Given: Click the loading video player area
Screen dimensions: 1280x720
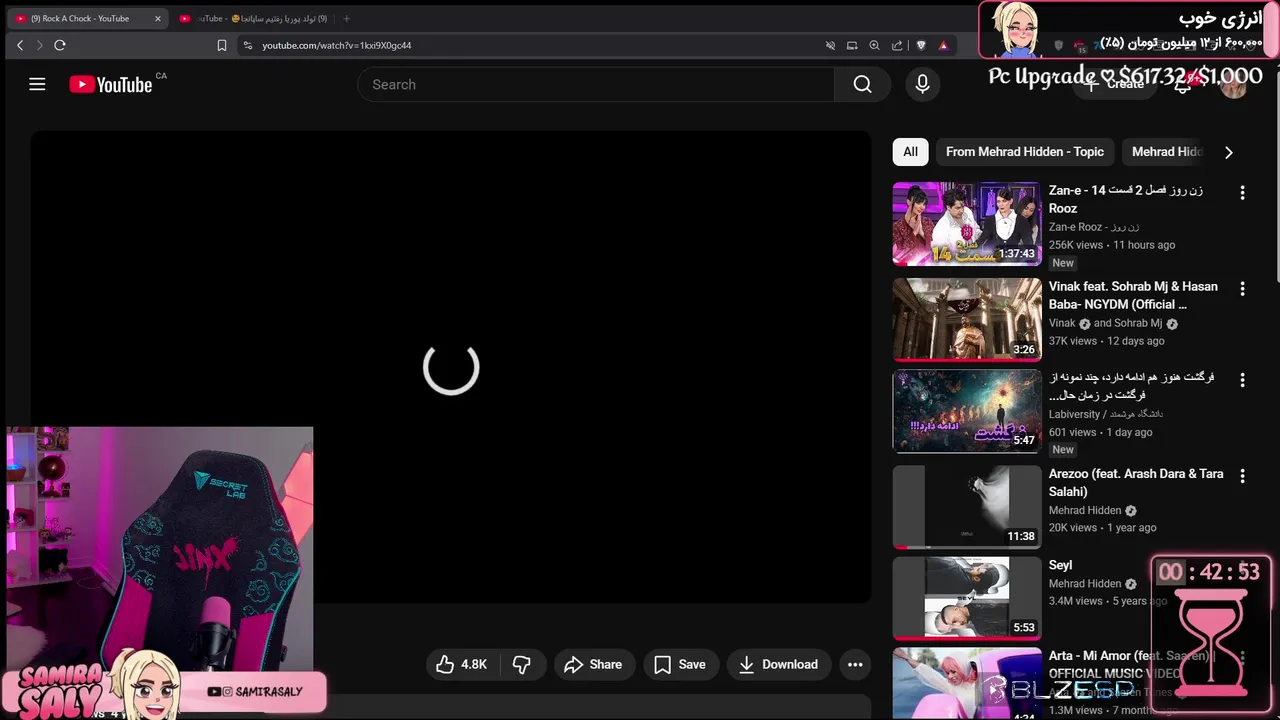Looking at the screenshot, I should point(451,367).
